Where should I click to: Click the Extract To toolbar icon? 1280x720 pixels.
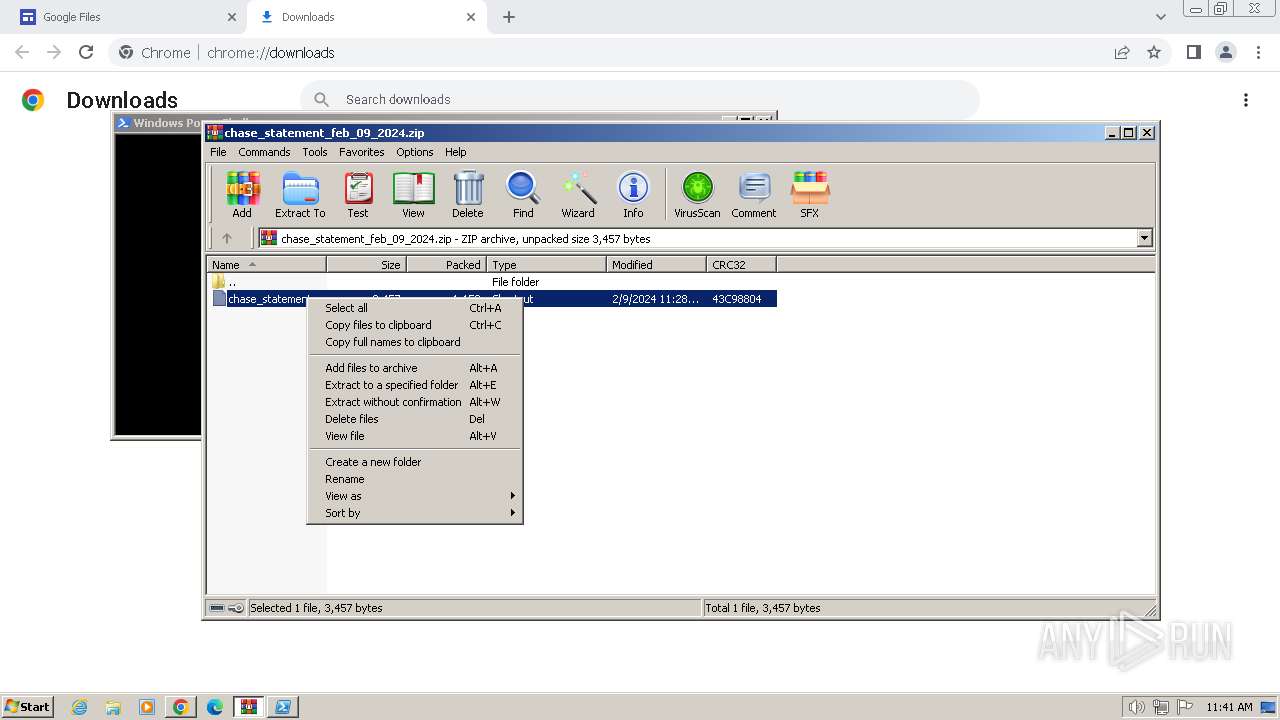[300, 194]
